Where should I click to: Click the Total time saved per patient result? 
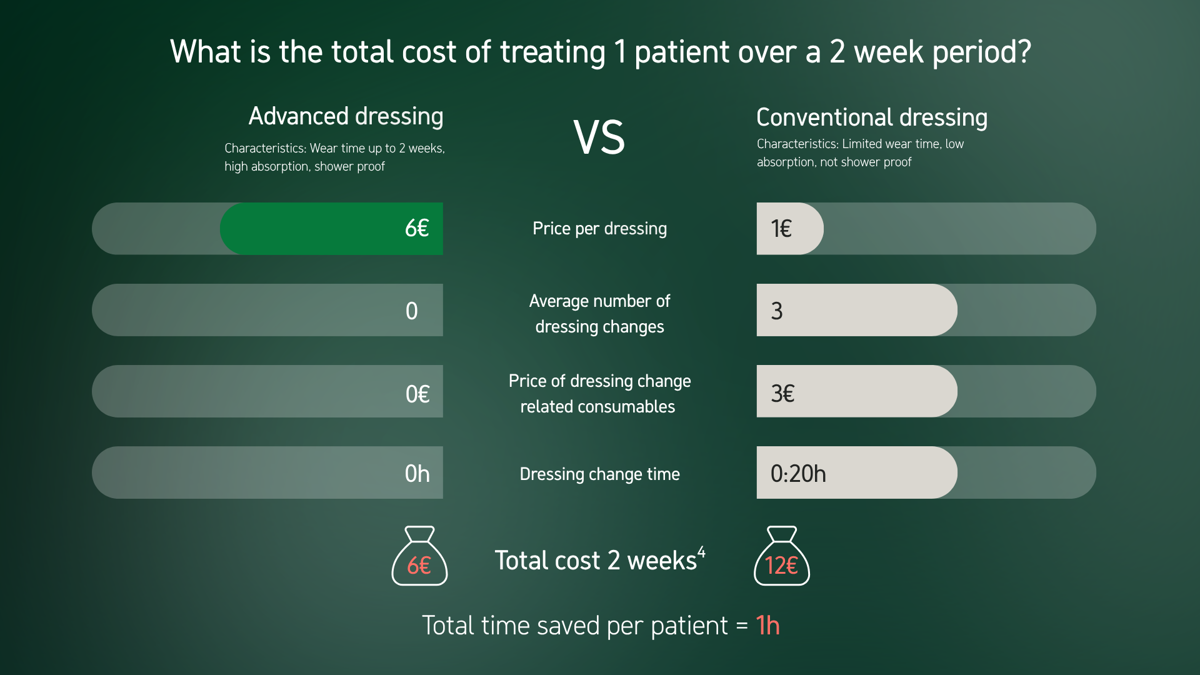tap(600, 626)
